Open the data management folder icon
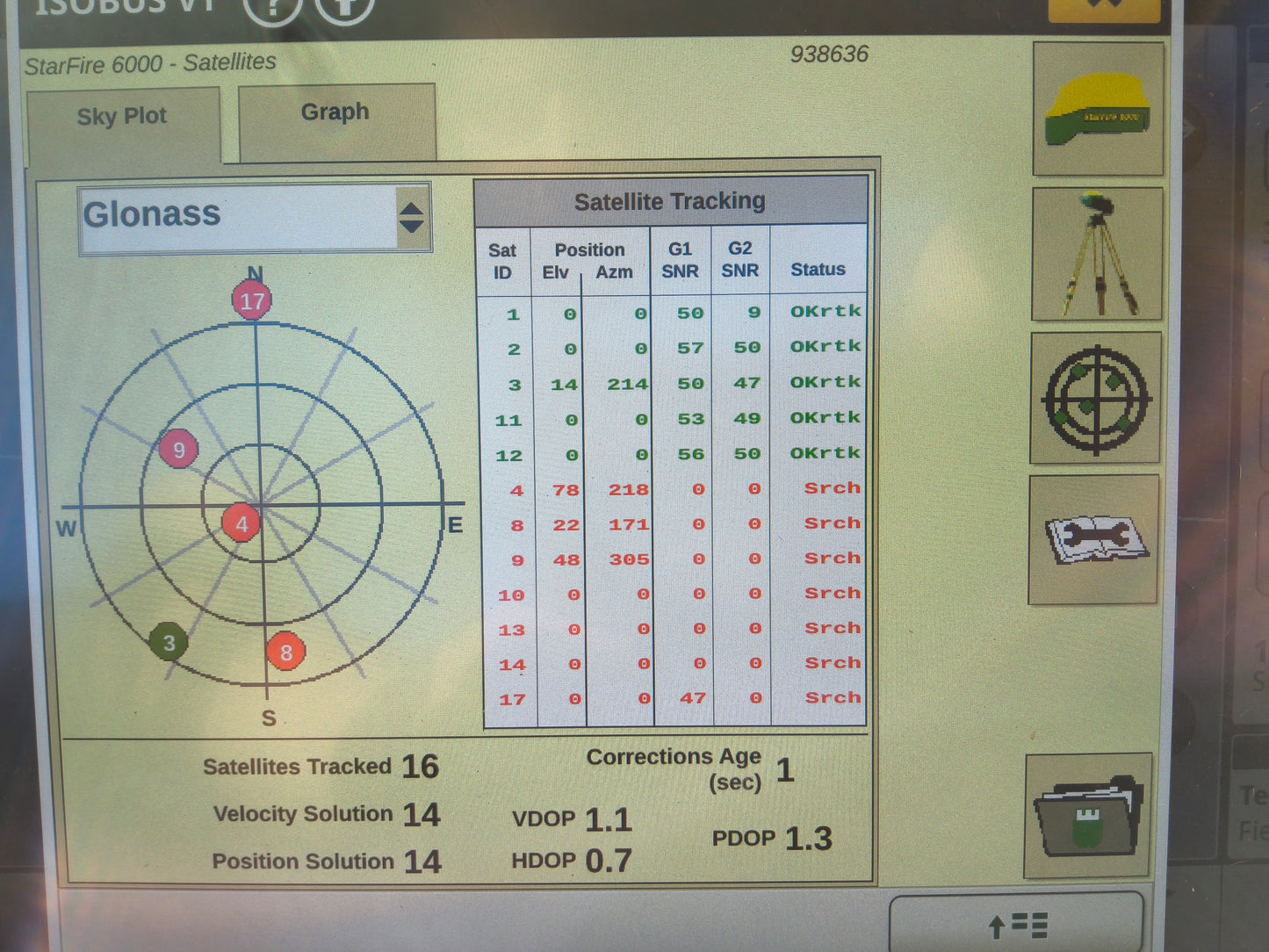 pos(1089,817)
